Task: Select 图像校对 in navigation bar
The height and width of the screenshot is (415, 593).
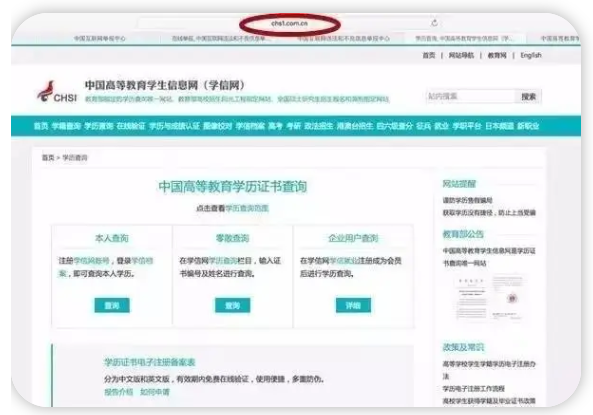Action: click(217, 126)
